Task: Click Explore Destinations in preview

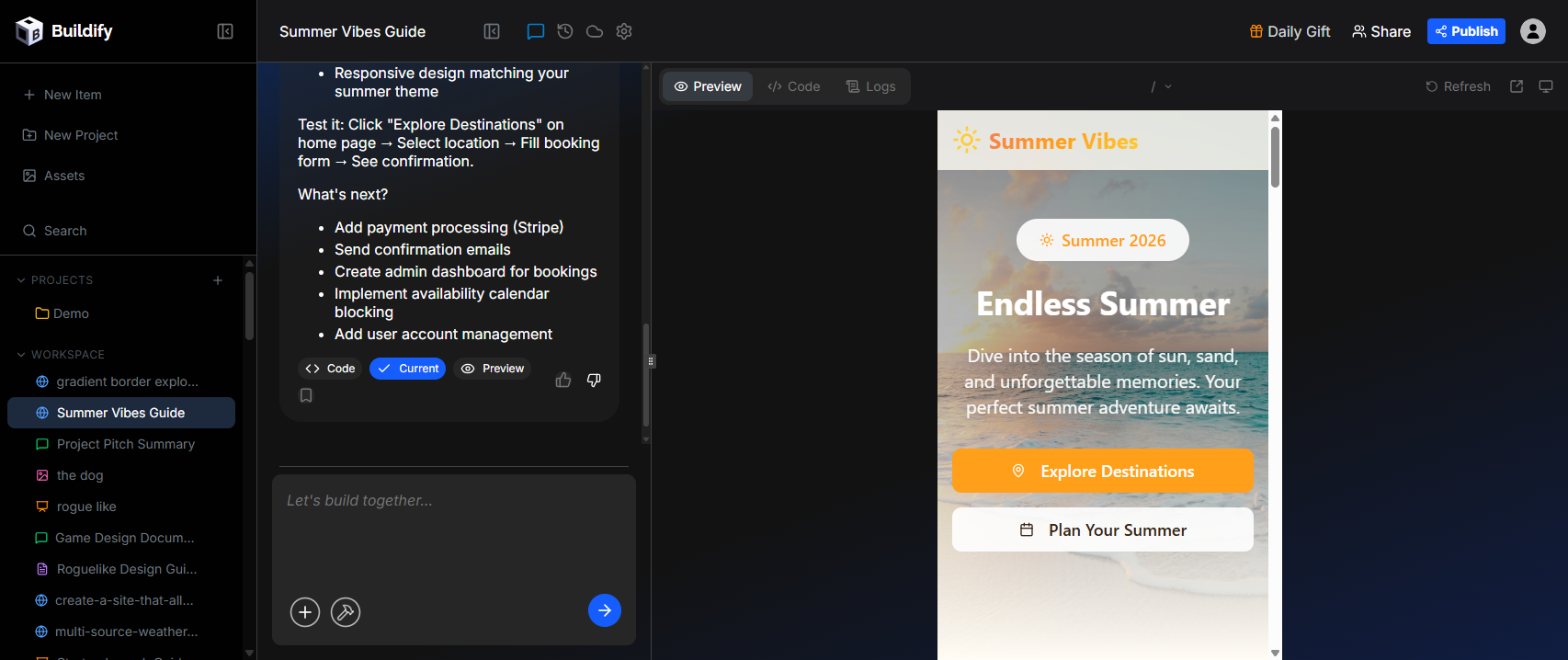Action: coord(1103,471)
